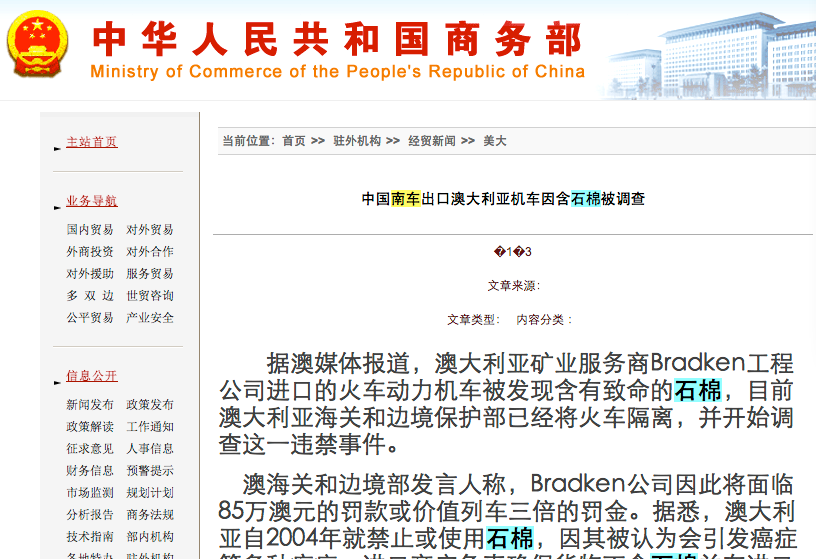Open 部内机构 in sidebar
The image size is (816, 559).
coord(150,536)
